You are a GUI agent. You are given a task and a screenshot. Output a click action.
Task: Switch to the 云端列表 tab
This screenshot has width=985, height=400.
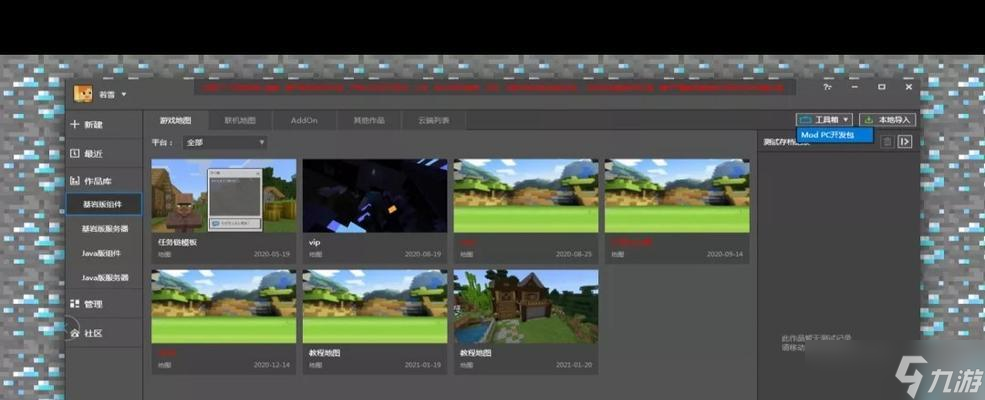coord(433,120)
